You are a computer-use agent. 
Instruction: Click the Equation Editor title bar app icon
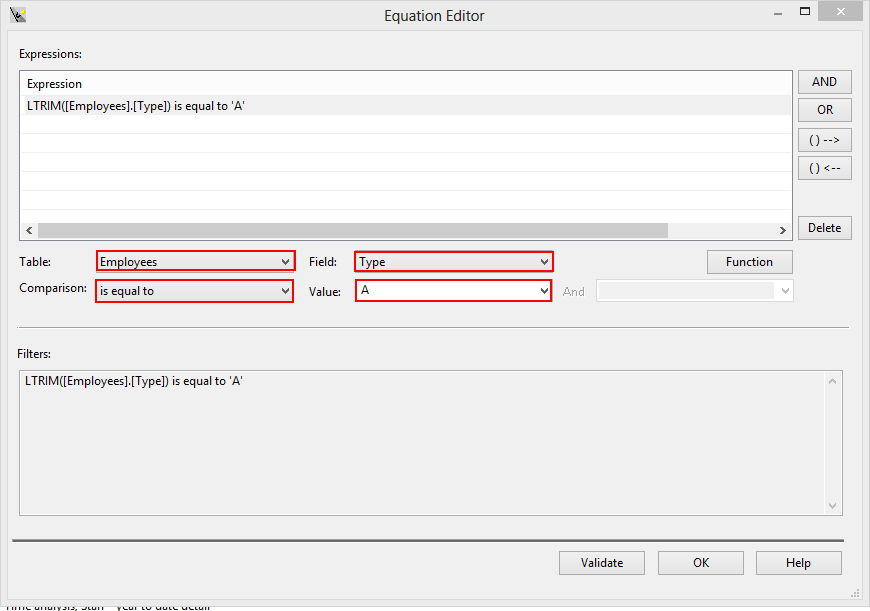pos(17,15)
